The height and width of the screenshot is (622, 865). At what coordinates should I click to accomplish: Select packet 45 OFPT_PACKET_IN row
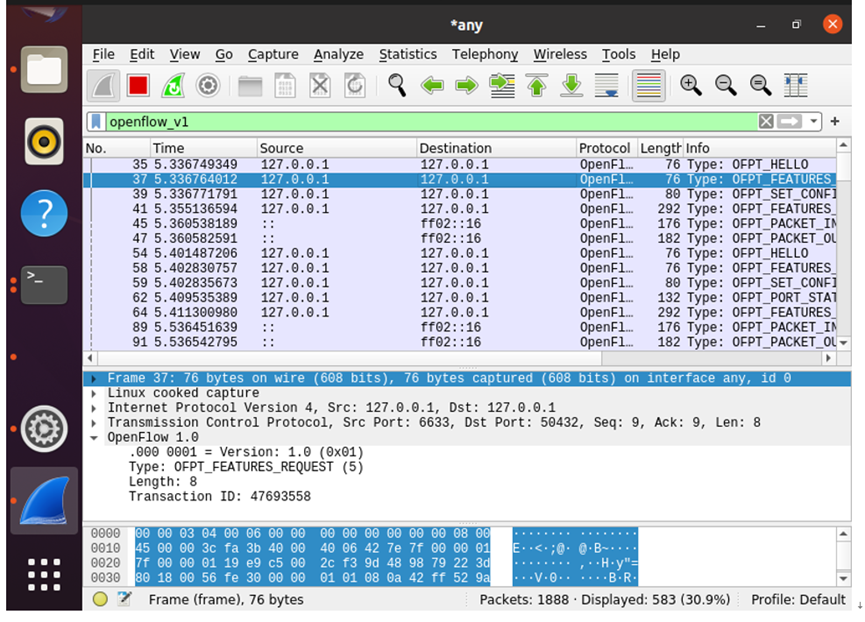[460, 224]
